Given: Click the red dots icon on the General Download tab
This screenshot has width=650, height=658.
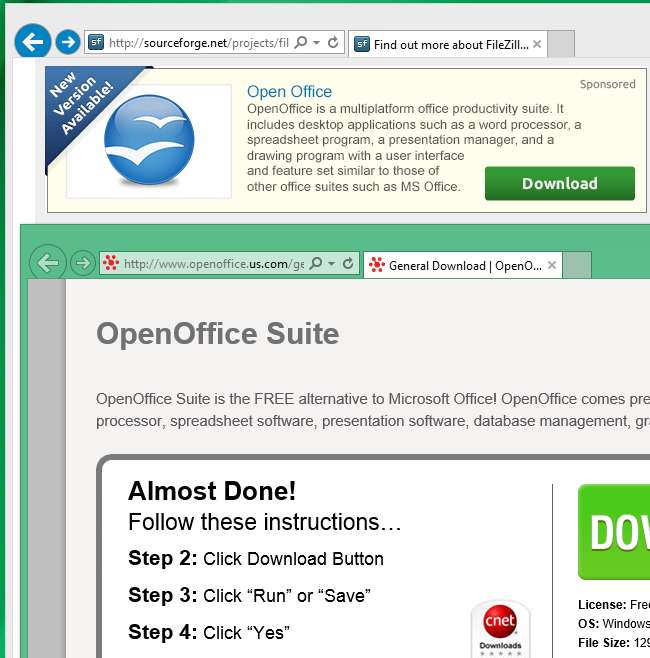Looking at the screenshot, I should tap(377, 265).
